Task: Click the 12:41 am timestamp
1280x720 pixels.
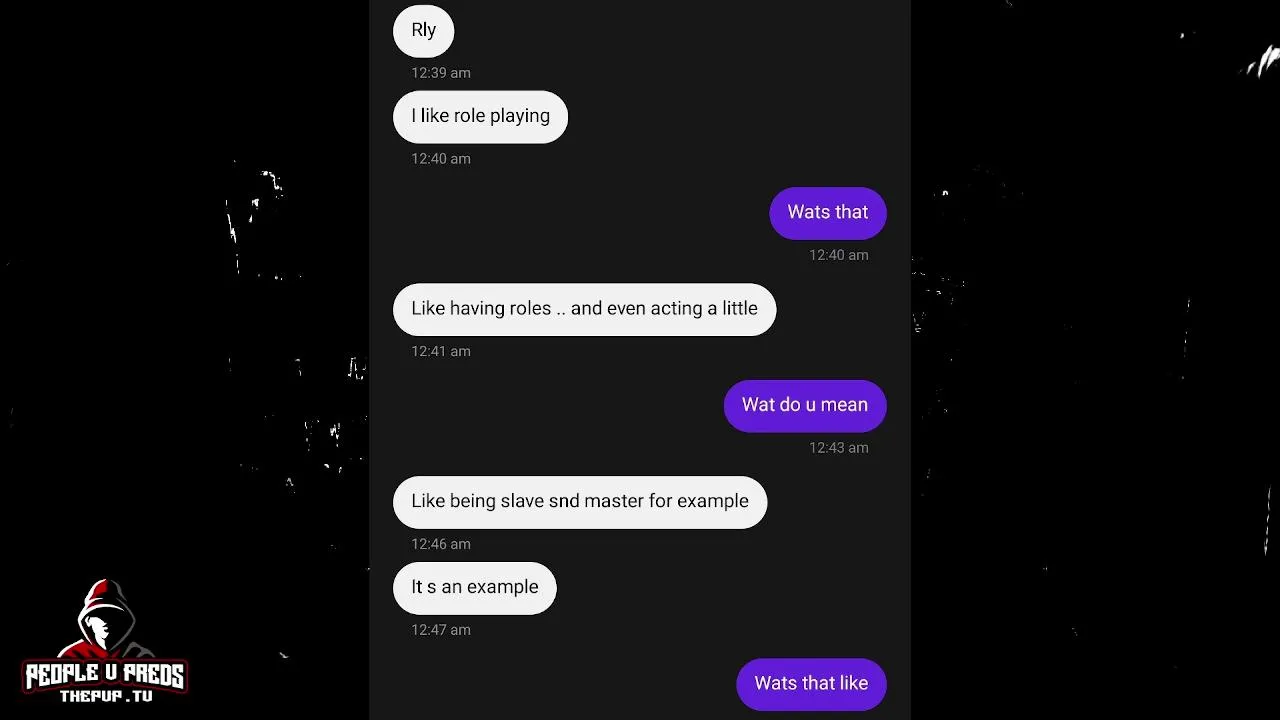Action: coord(441,351)
